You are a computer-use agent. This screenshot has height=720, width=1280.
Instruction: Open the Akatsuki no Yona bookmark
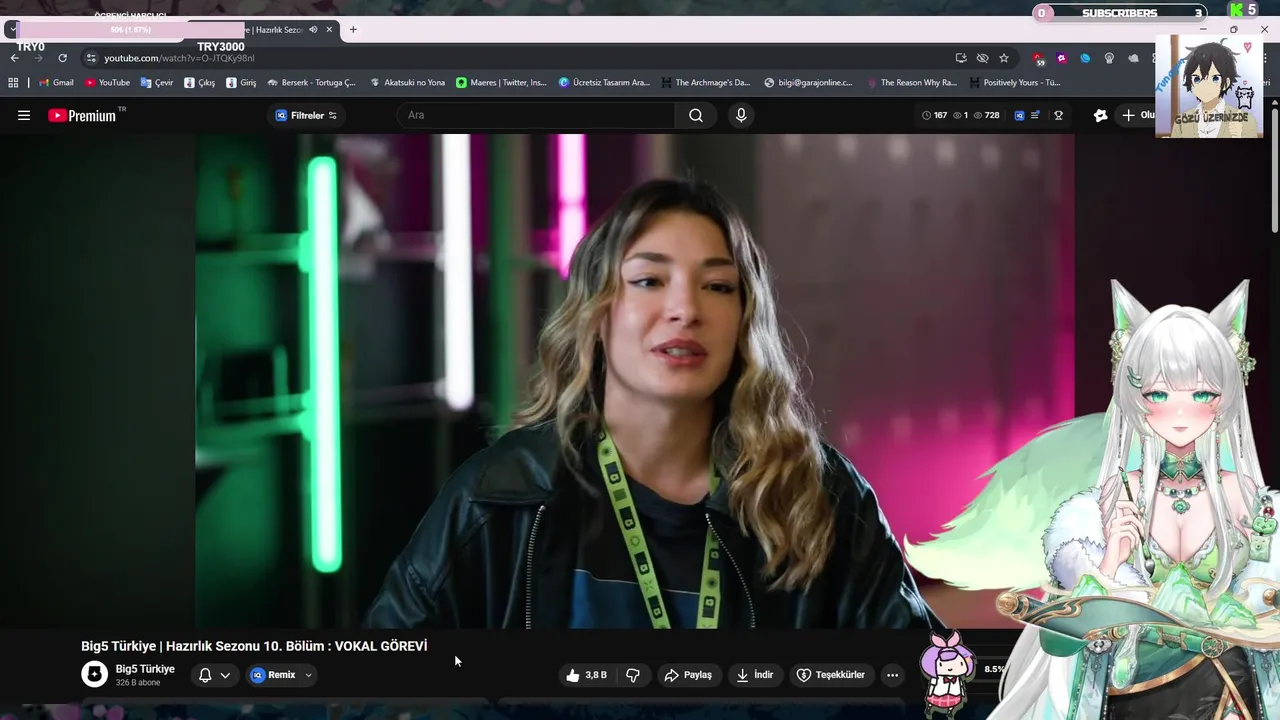[x=407, y=83]
